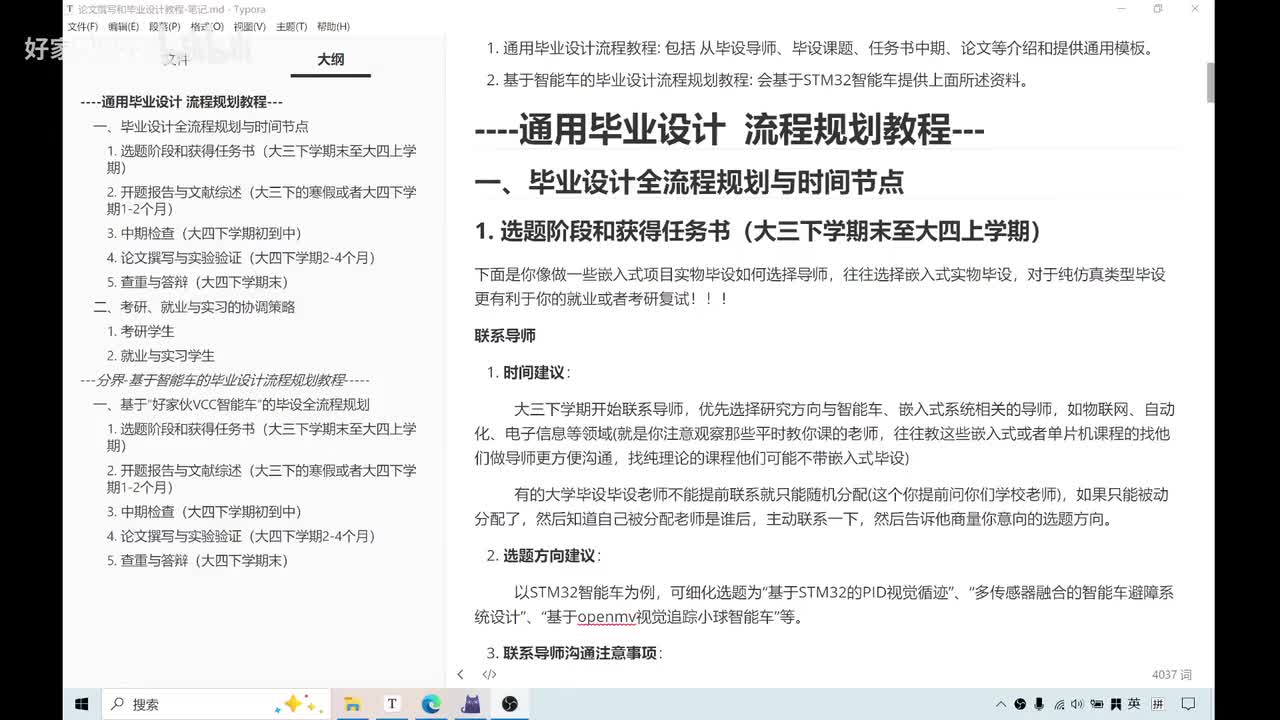Open File Explorer from the taskbar
The image size is (1280, 720).
(352, 704)
